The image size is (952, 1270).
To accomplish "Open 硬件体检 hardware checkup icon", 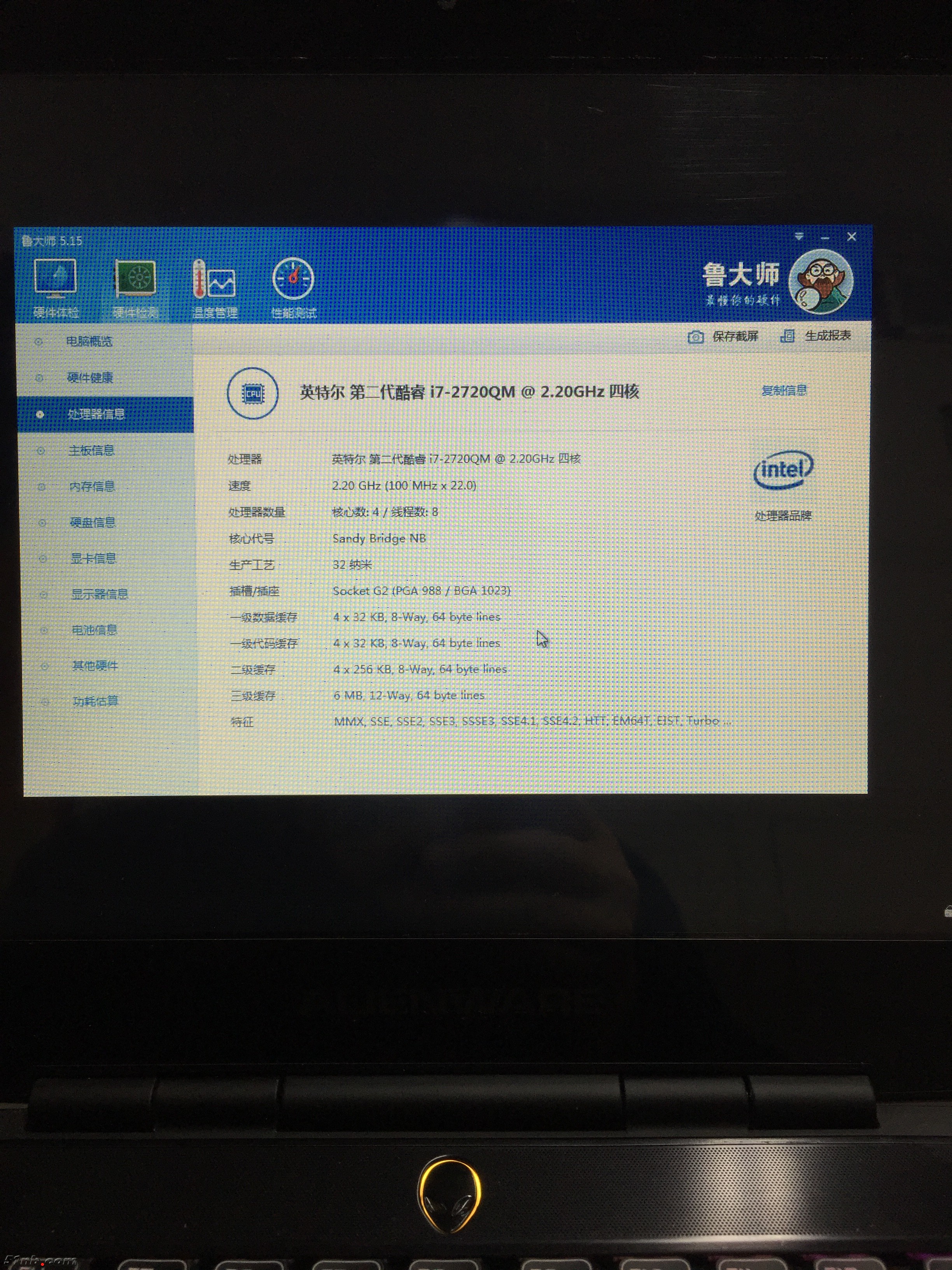I will (55, 279).
